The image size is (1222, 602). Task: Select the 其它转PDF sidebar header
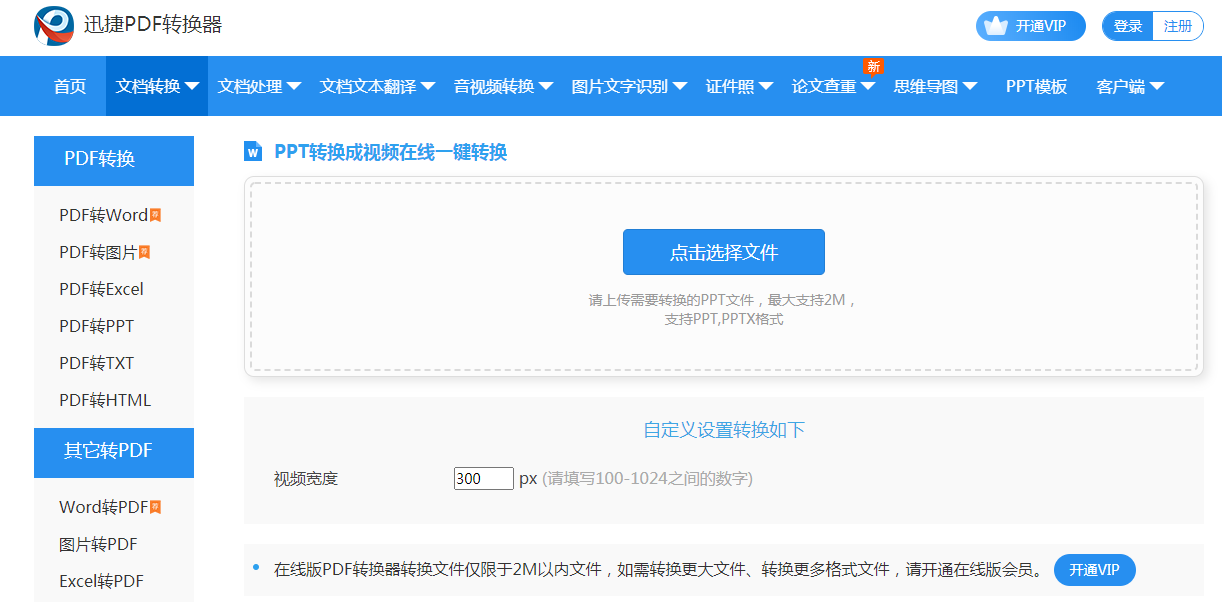coord(114,452)
